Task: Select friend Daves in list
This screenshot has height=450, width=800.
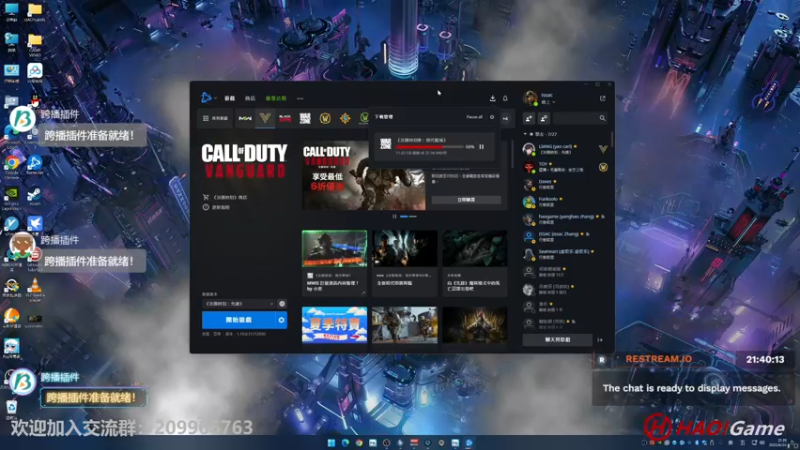Action: tap(565, 184)
